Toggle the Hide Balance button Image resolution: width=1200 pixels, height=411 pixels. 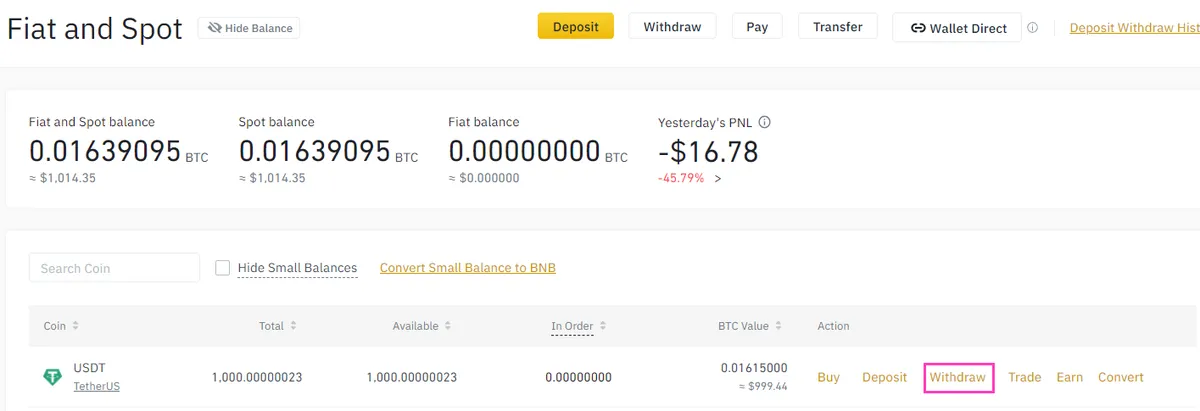click(249, 28)
